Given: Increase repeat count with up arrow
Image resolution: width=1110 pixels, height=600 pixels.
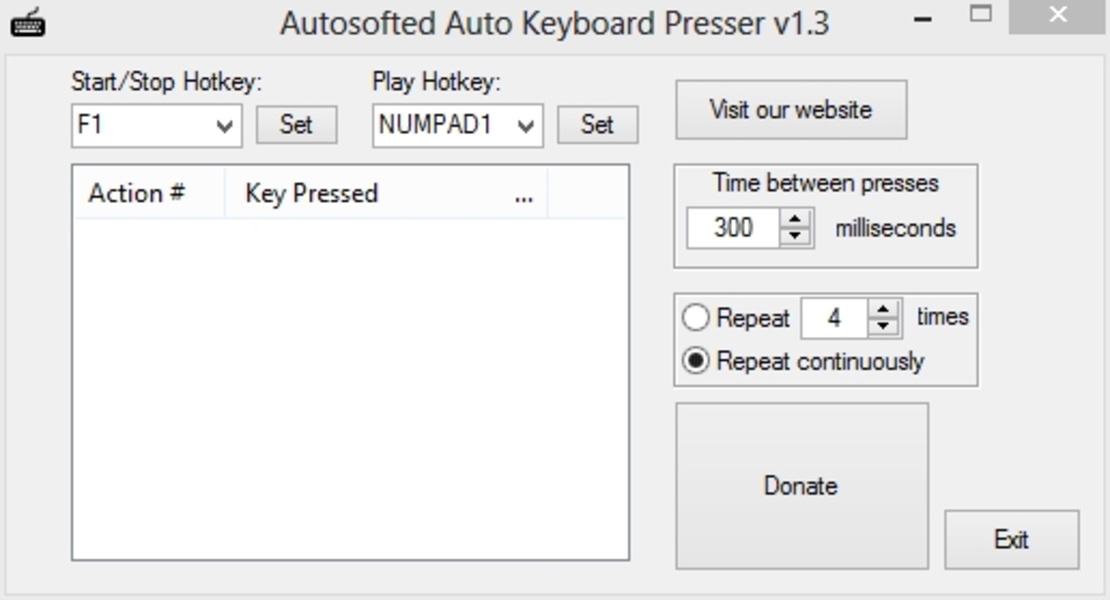Looking at the screenshot, I should (884, 310).
